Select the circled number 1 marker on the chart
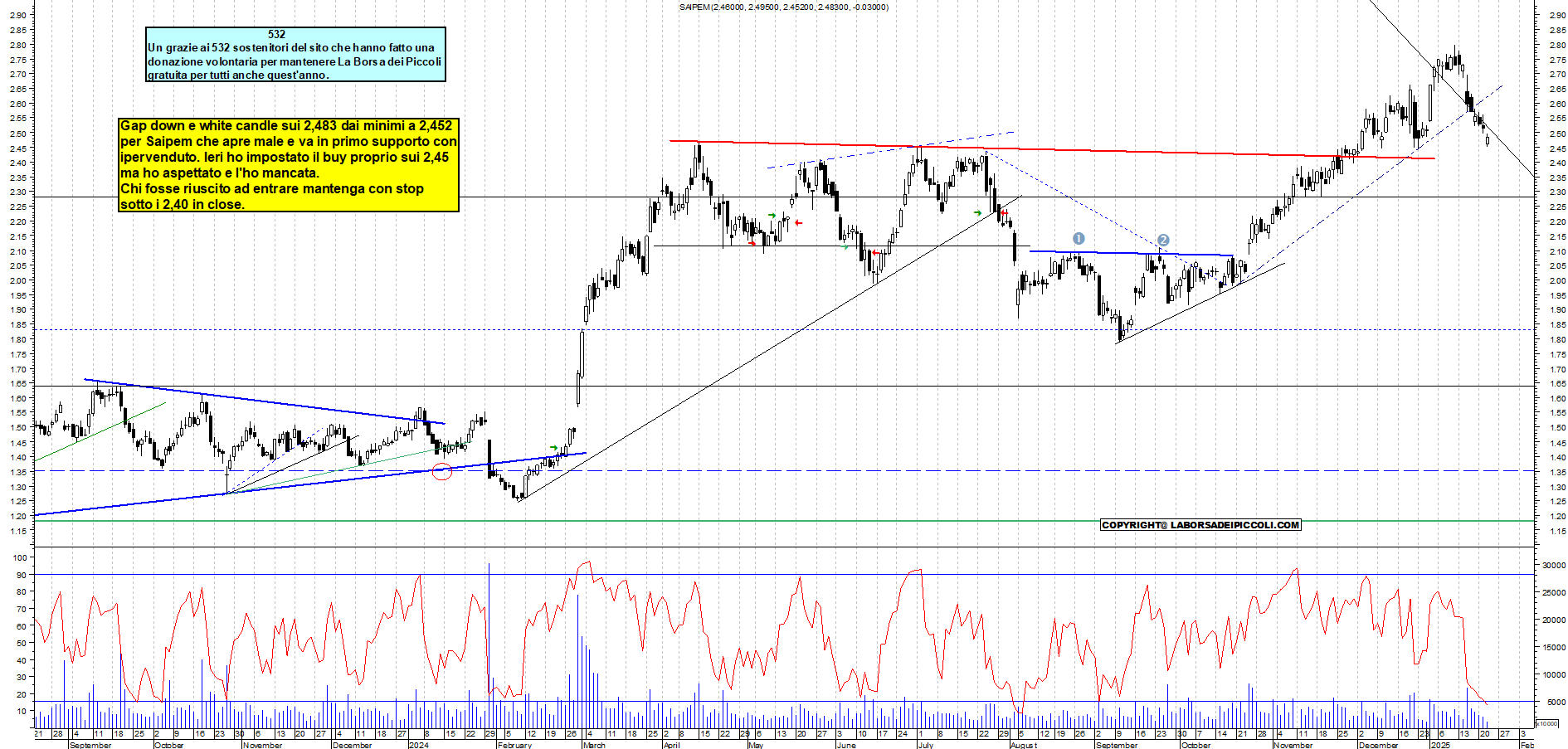The width and height of the screenshot is (1568, 749). point(1079,239)
